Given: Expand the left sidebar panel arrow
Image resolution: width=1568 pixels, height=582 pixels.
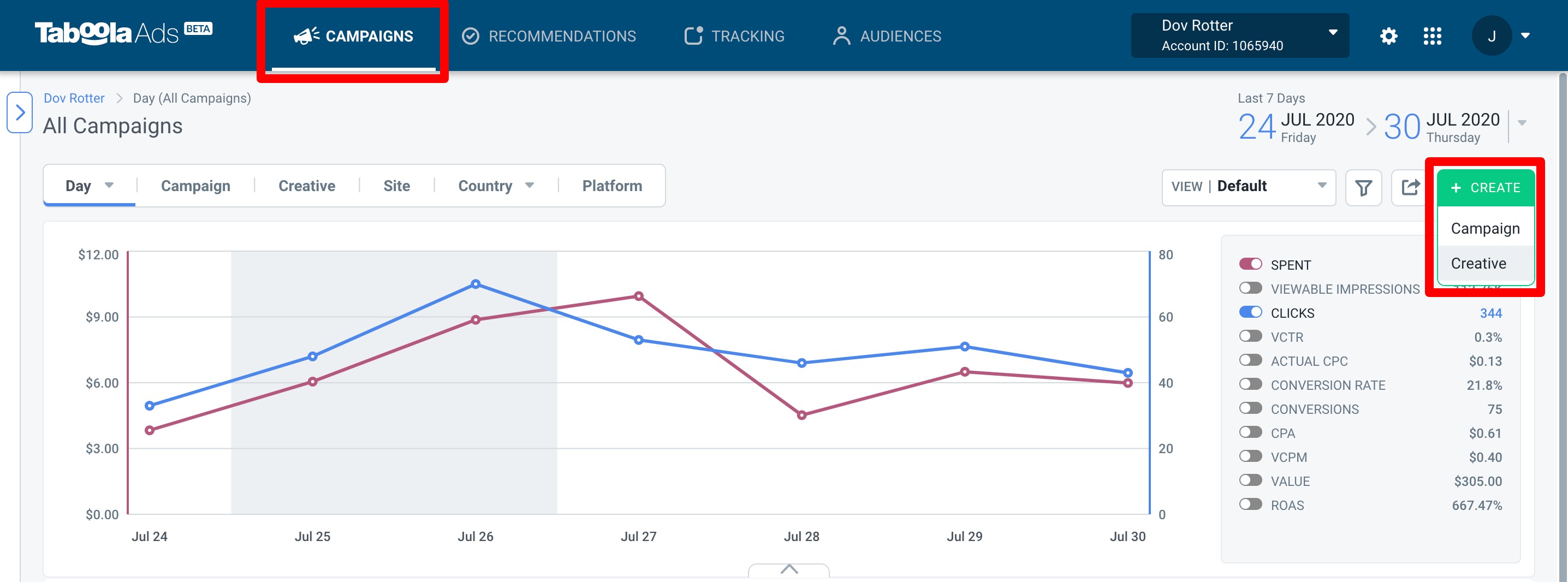Looking at the screenshot, I should tap(20, 112).
